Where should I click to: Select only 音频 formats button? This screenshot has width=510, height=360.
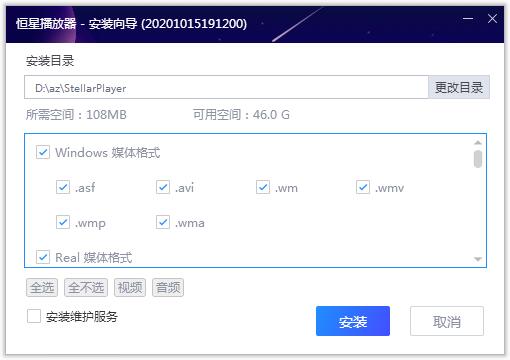click(168, 288)
